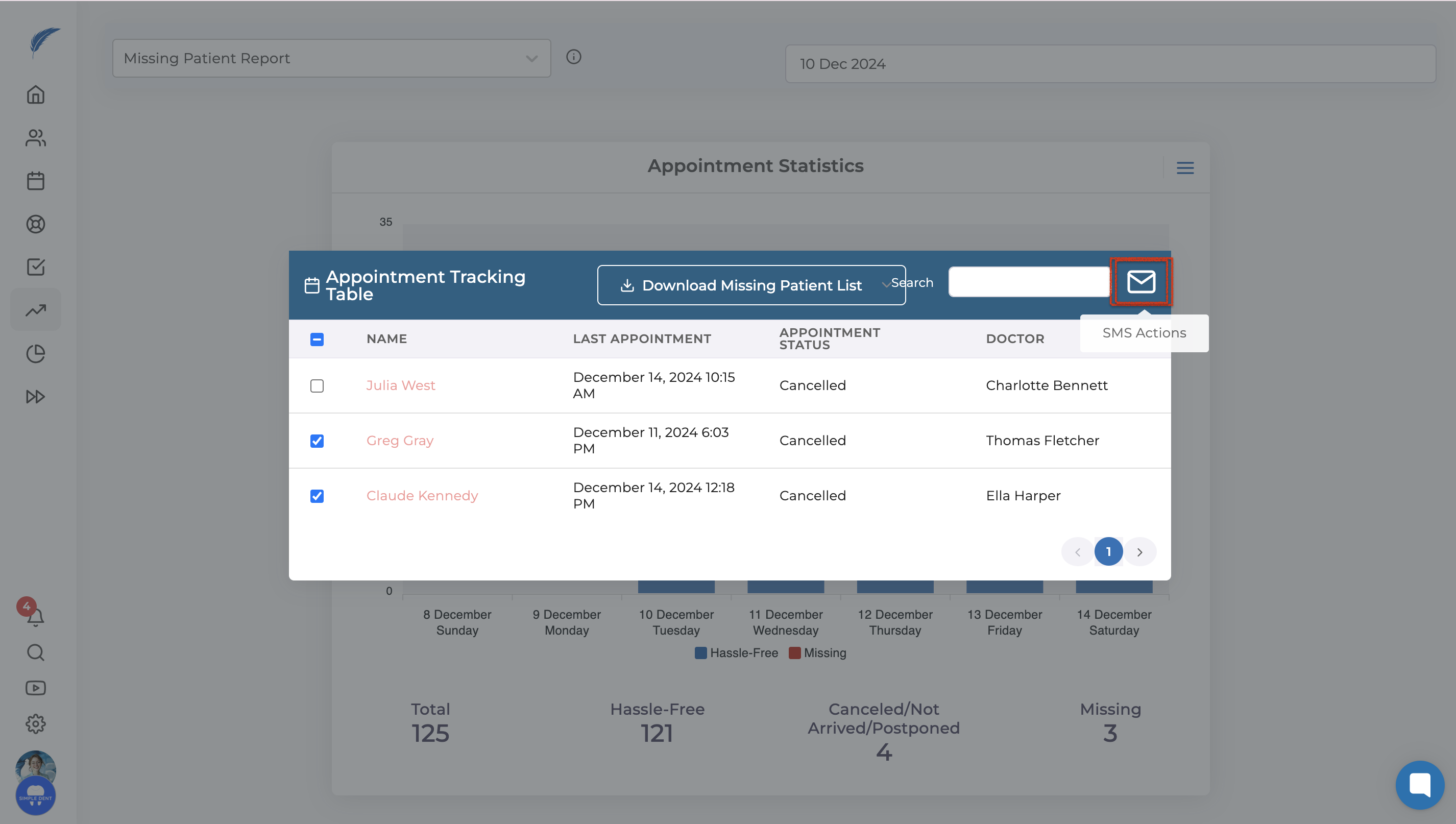The height and width of the screenshot is (824, 1456).
Task: Open the Download Missing Patient List chevron
Action: 886,285
